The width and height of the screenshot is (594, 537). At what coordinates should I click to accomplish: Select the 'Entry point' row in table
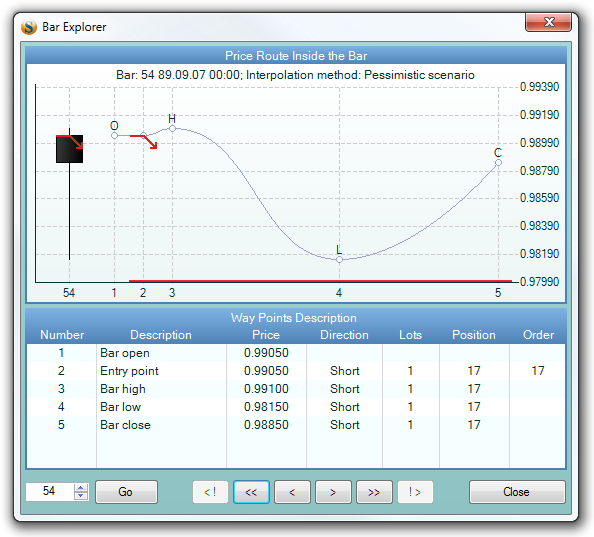[296, 371]
